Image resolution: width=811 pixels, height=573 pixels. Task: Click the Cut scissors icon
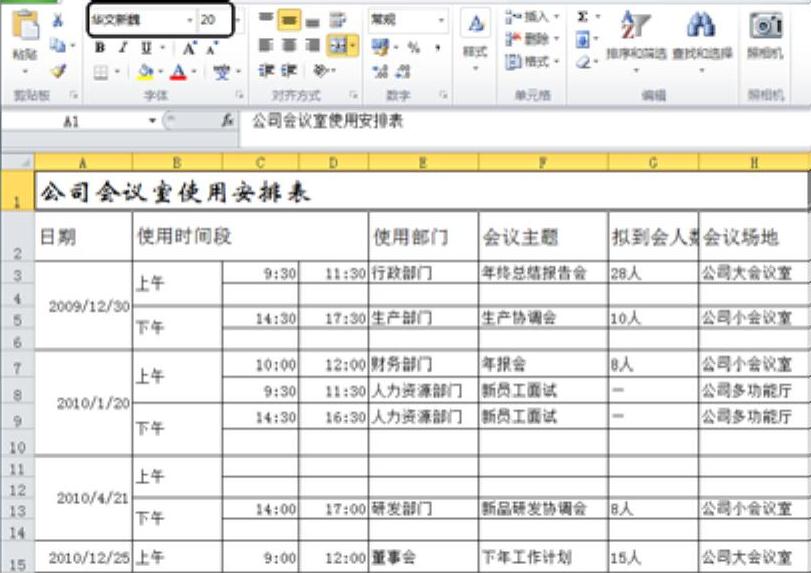58,21
